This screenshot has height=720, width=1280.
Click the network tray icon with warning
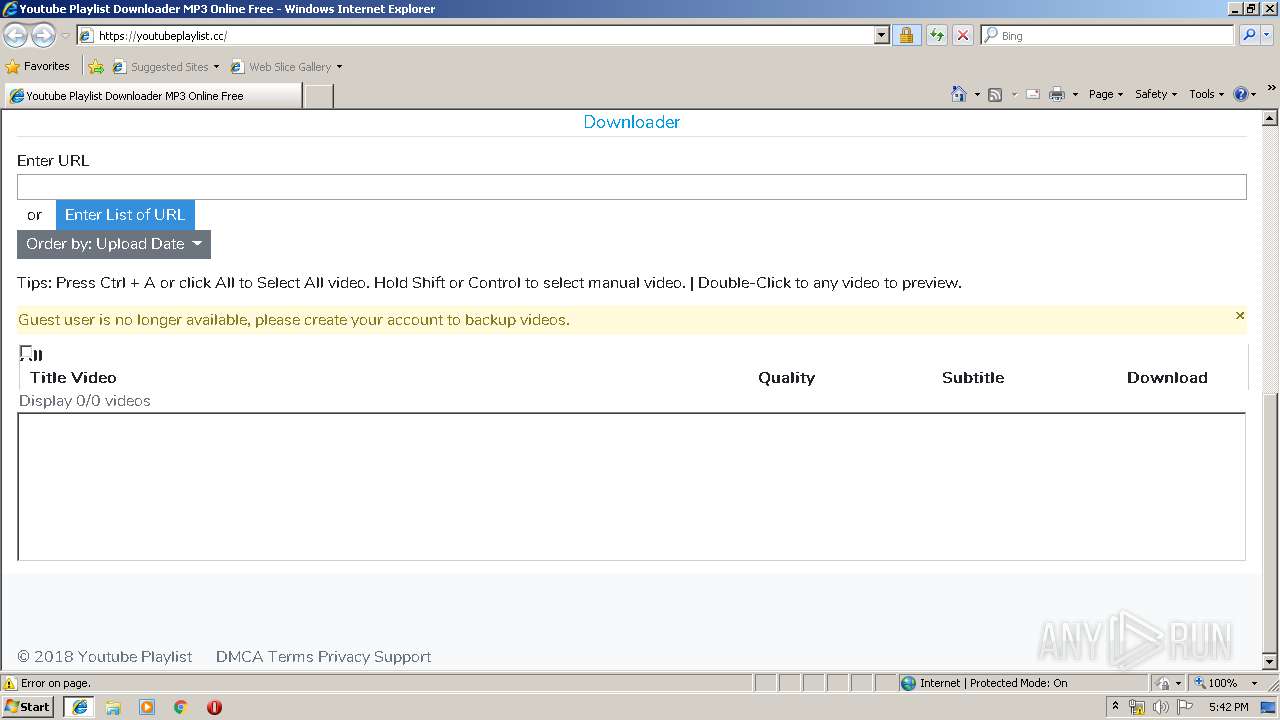coord(1137,707)
